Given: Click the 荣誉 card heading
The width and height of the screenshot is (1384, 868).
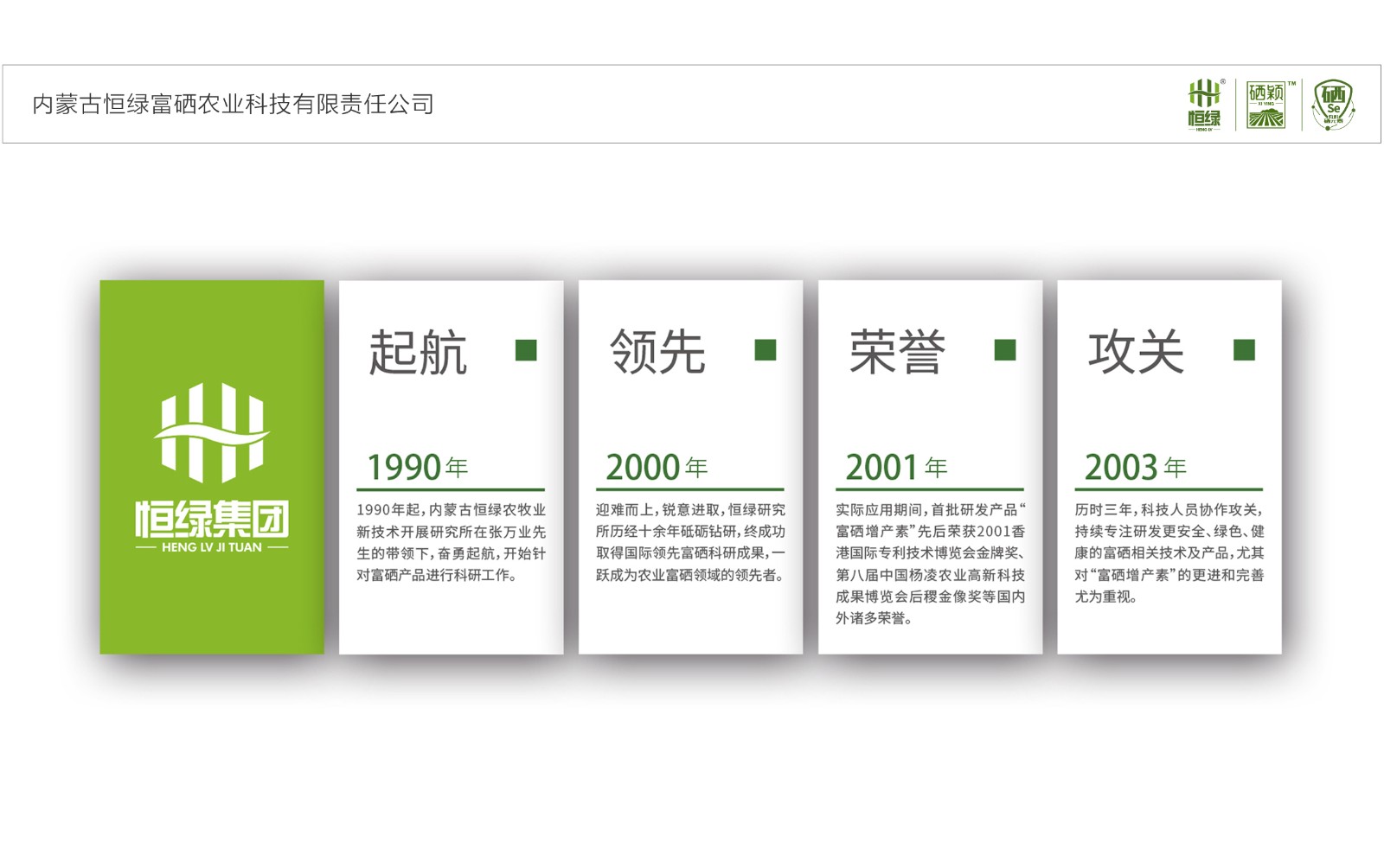Looking at the screenshot, I should (x=897, y=353).
